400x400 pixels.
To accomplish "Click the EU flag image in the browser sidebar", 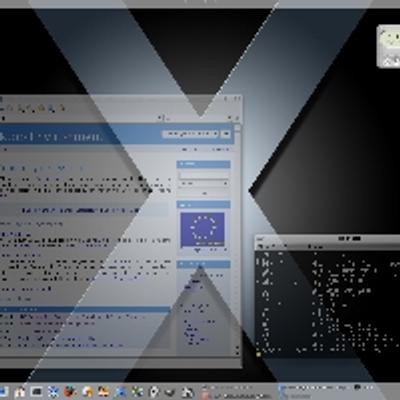I will pos(202,230).
